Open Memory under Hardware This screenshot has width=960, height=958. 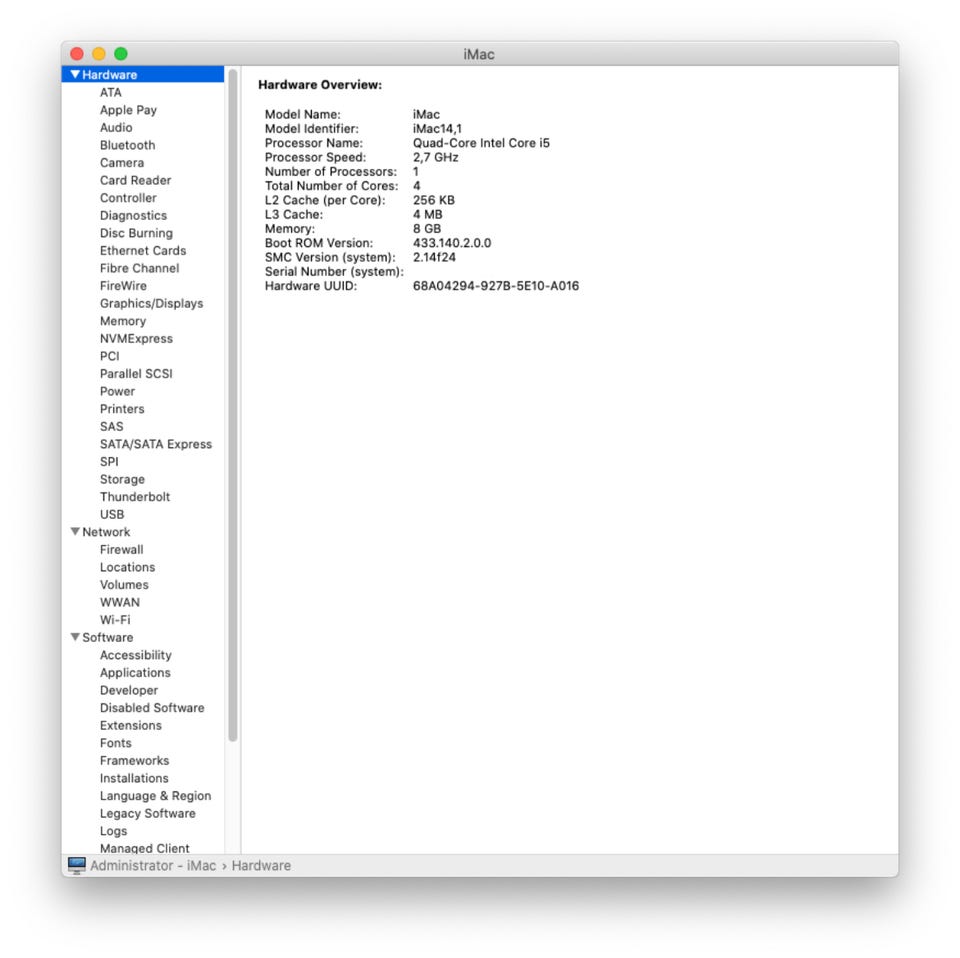pos(123,321)
